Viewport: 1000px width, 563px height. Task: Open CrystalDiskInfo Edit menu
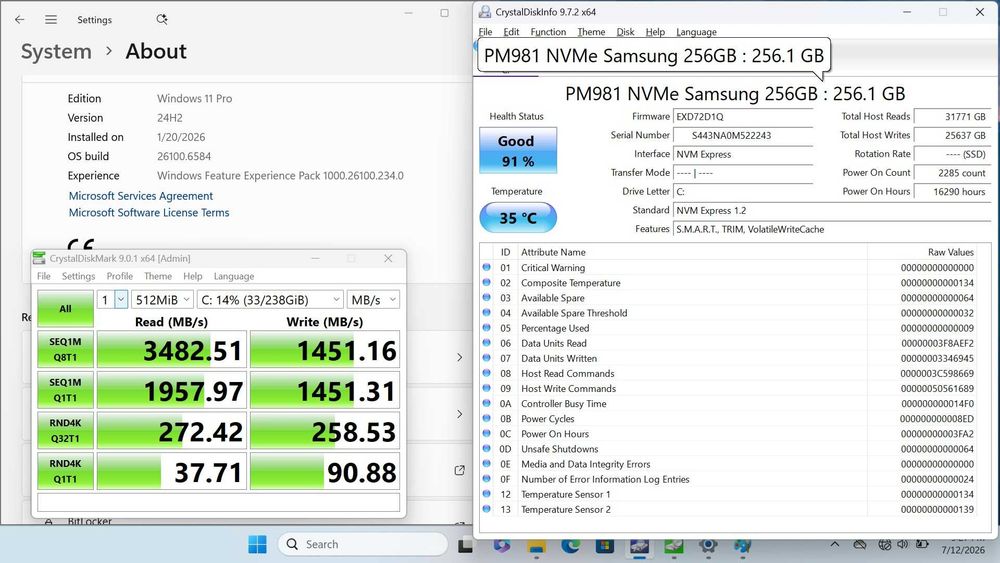[x=511, y=32]
